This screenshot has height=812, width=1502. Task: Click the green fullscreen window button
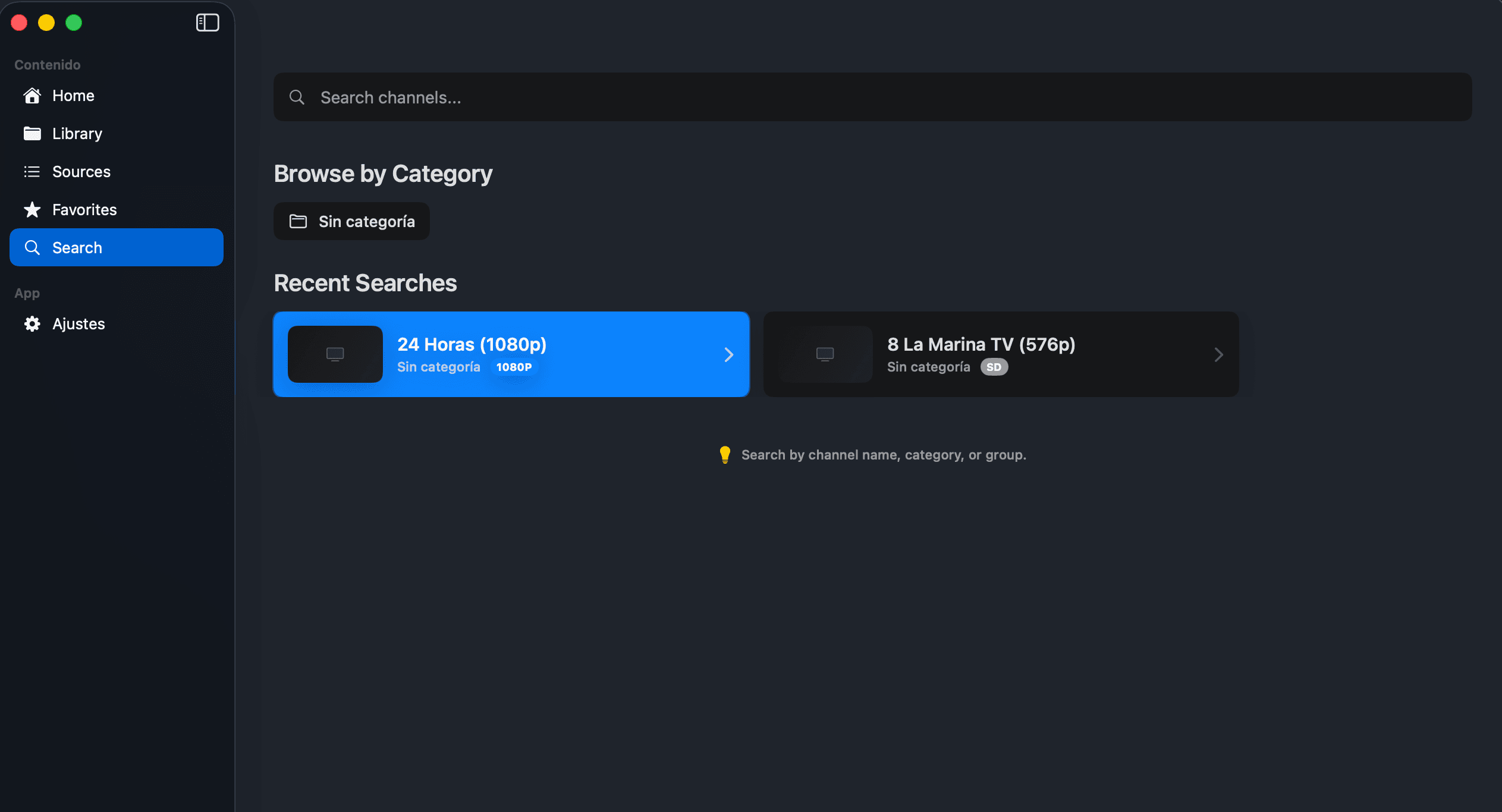pos(74,23)
